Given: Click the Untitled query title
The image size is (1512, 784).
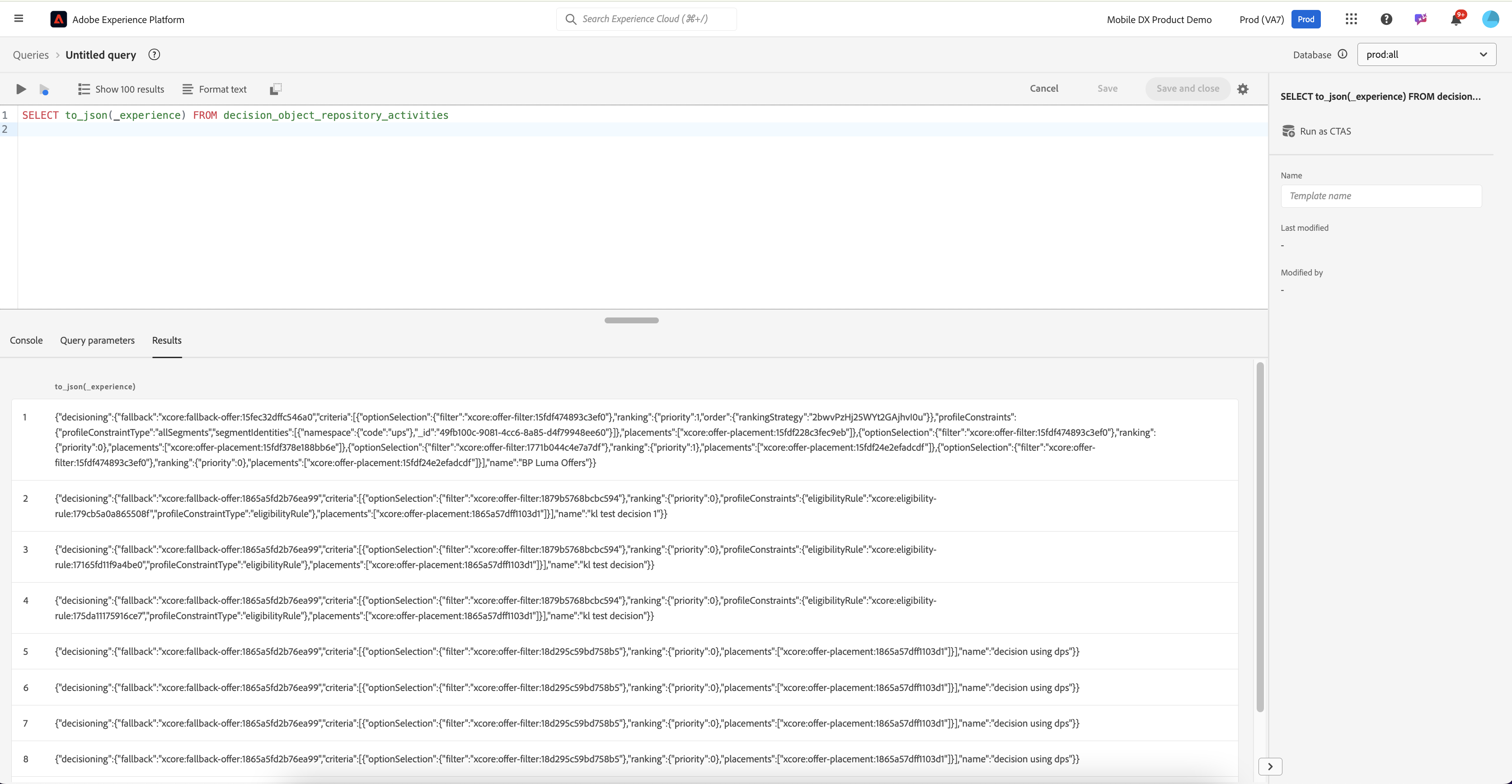Looking at the screenshot, I should coord(100,55).
